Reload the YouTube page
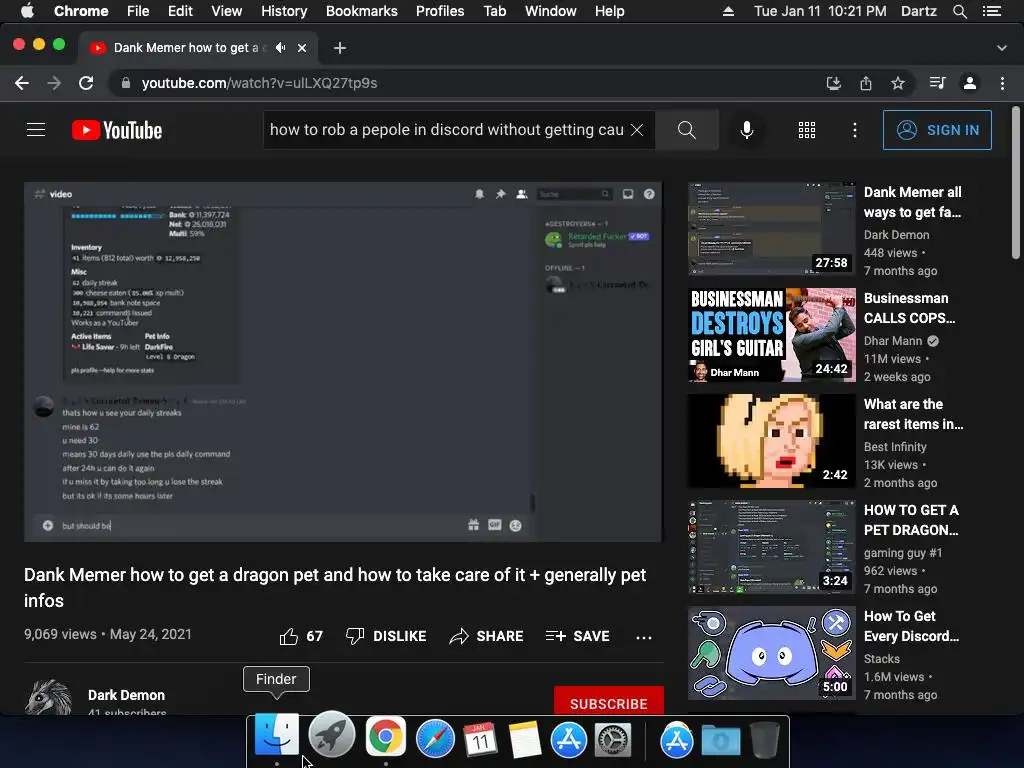 tap(86, 83)
